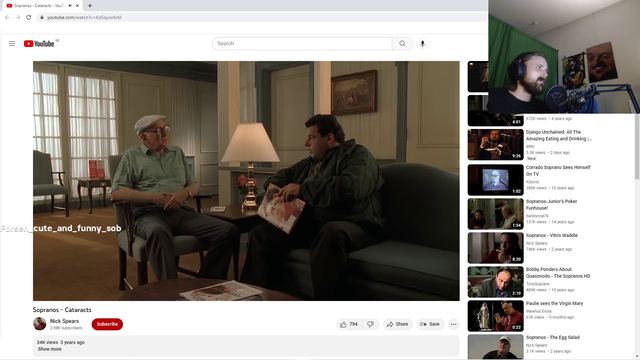Viewport: 640px width, 360px height.
Task: Click title Sopranos - The Egg Salad
Action: pos(553,338)
